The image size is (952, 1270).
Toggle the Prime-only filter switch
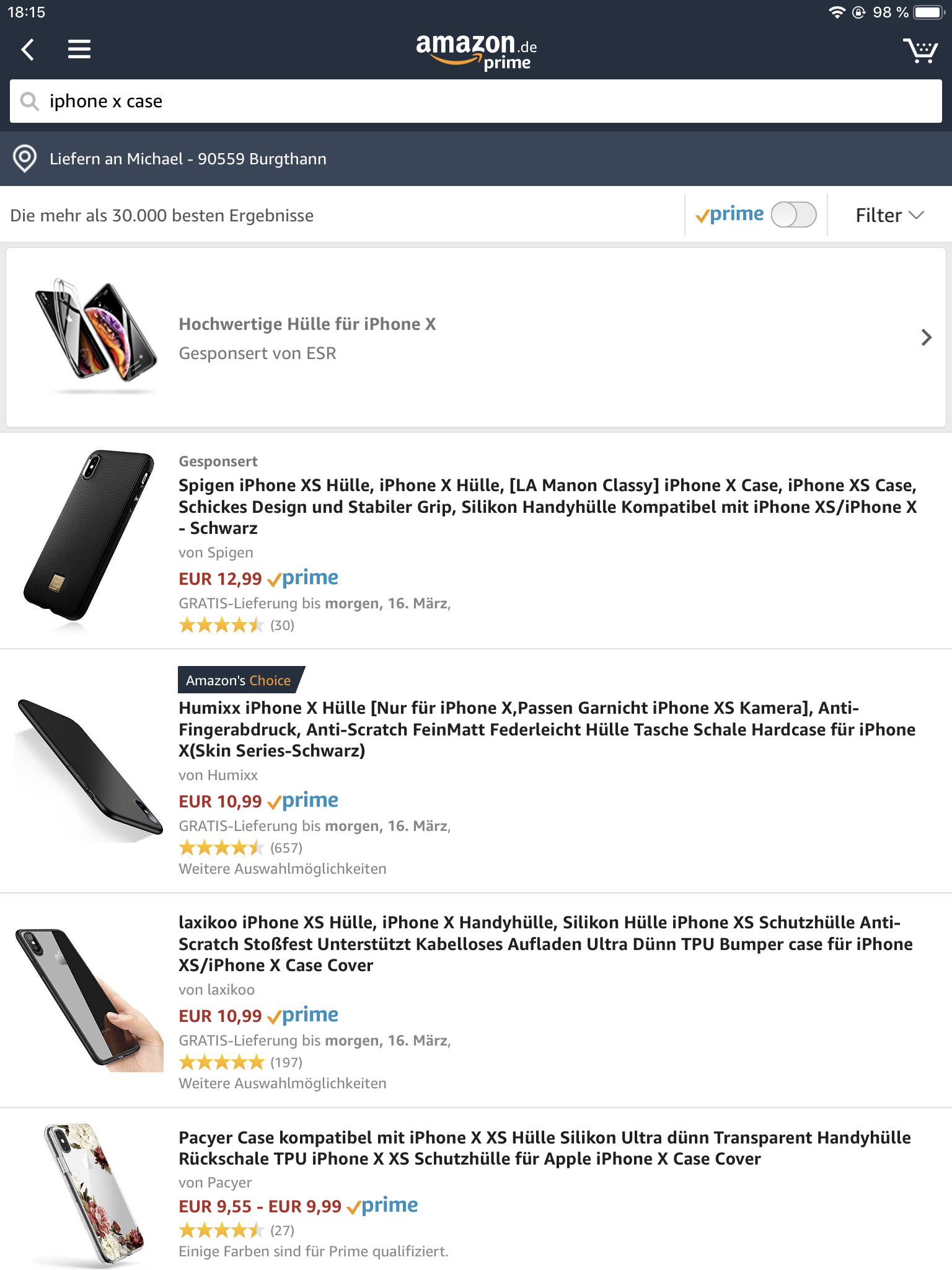point(793,215)
